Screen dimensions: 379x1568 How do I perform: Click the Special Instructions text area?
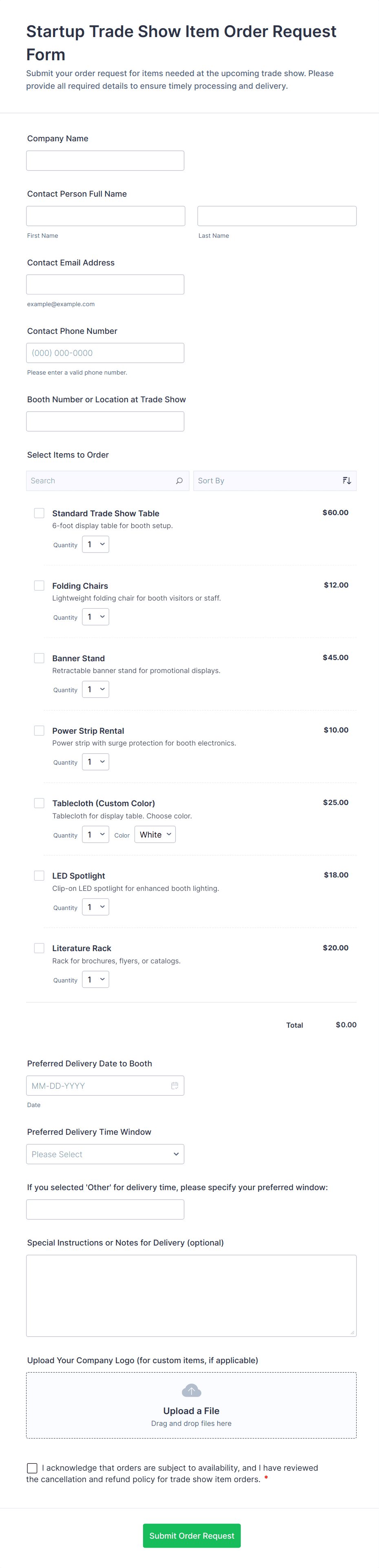click(x=191, y=1295)
